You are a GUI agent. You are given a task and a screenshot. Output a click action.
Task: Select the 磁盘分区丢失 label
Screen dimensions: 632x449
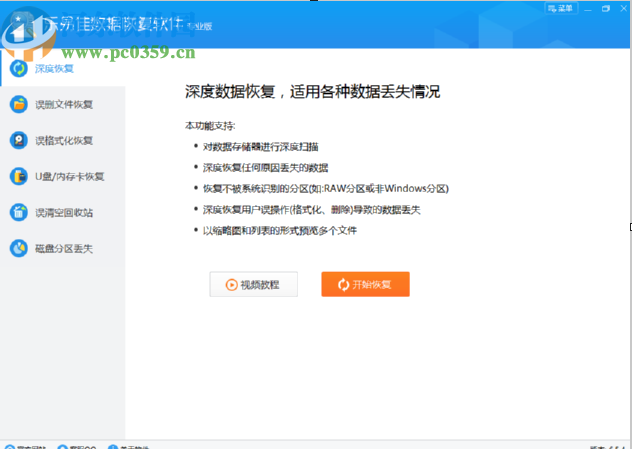(x=64, y=249)
